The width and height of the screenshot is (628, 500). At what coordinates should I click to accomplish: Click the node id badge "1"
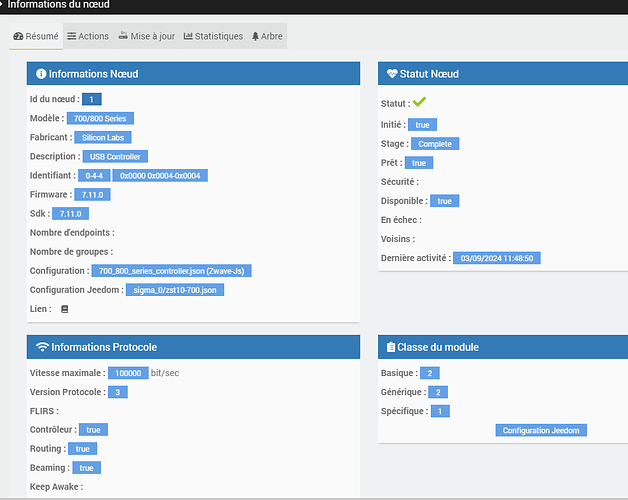tap(92, 99)
